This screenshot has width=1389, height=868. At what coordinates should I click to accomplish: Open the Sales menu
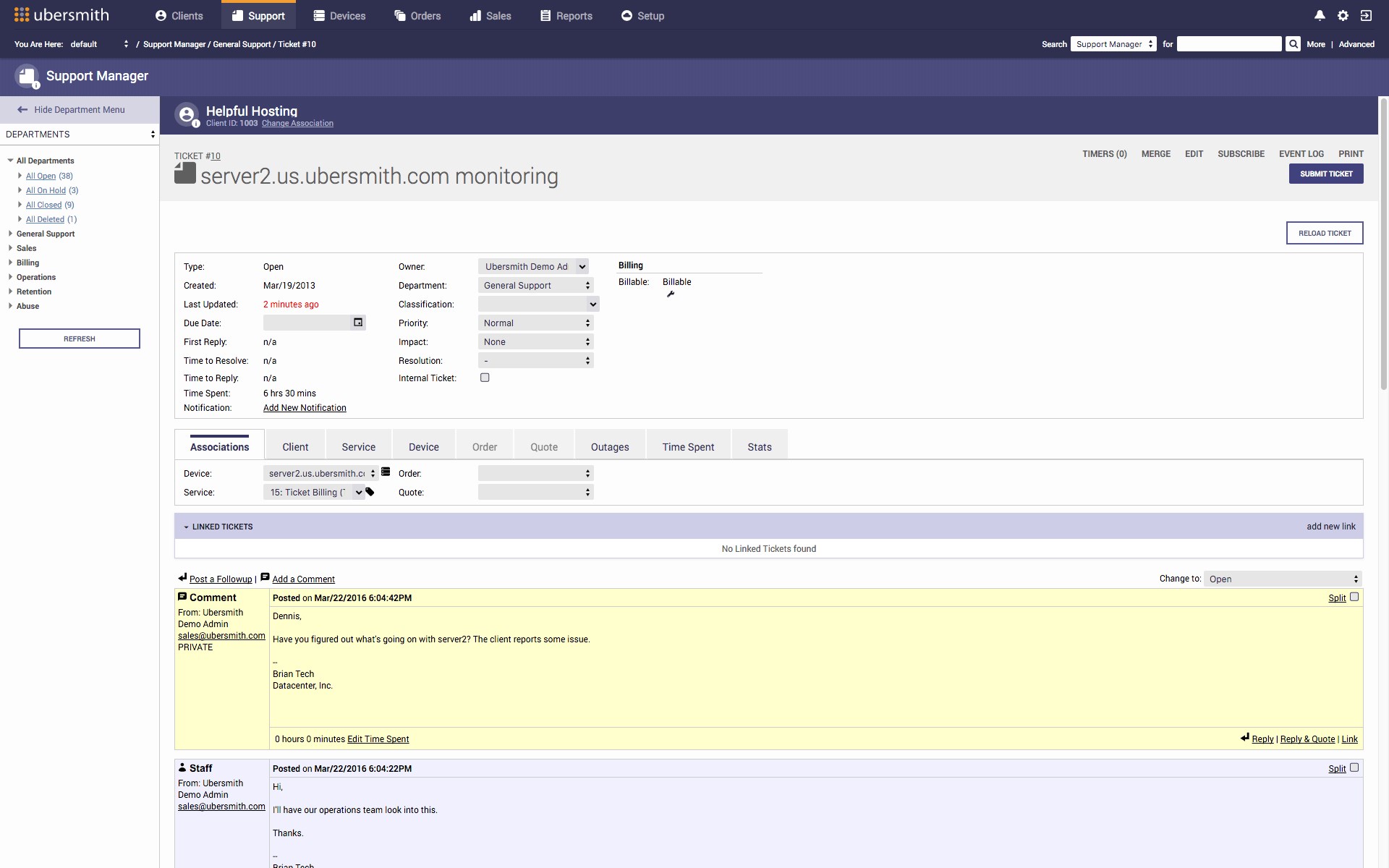pos(490,16)
